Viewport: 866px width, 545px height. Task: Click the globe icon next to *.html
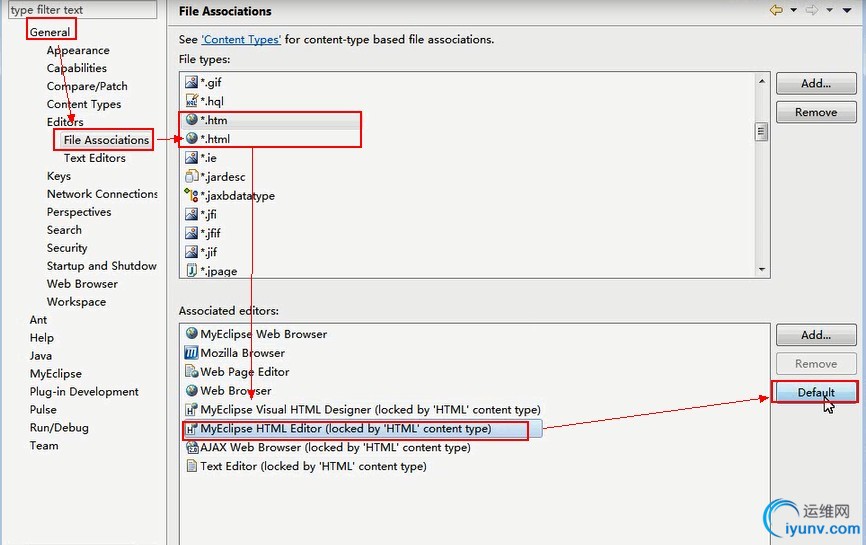pos(191,139)
